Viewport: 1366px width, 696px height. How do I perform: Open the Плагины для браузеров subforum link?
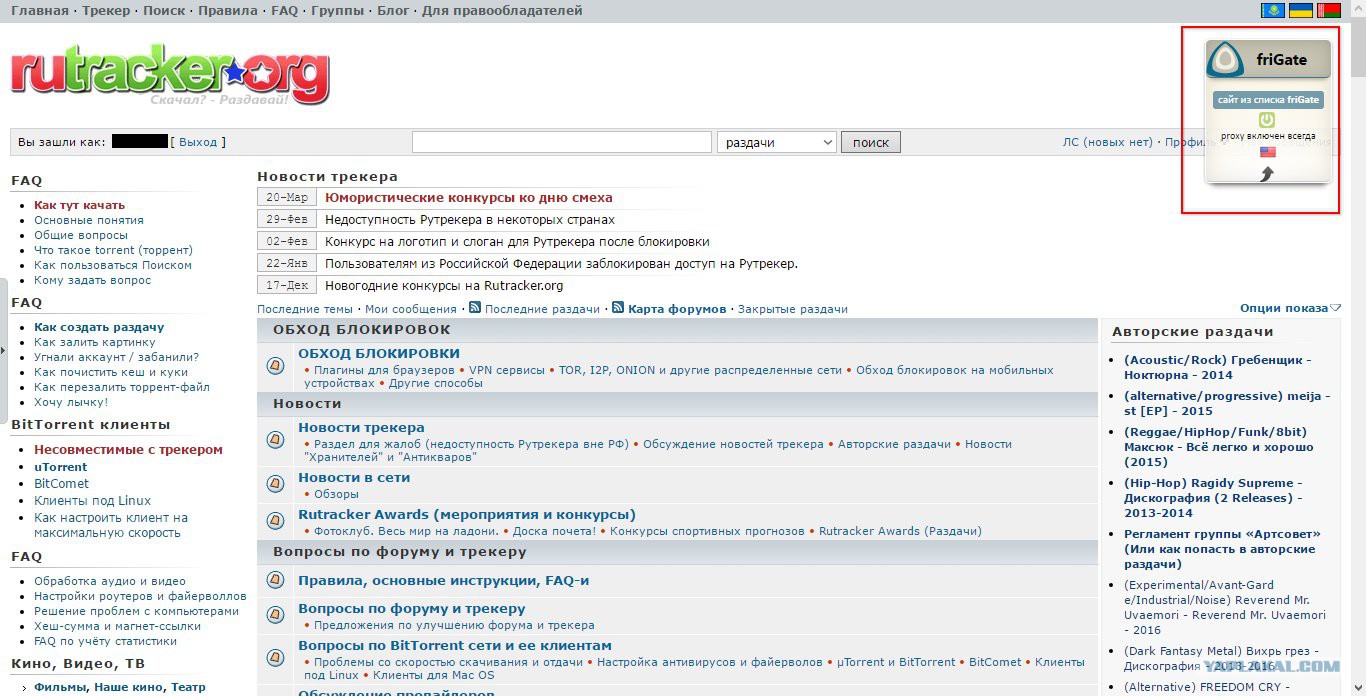pyautogui.click(x=384, y=370)
